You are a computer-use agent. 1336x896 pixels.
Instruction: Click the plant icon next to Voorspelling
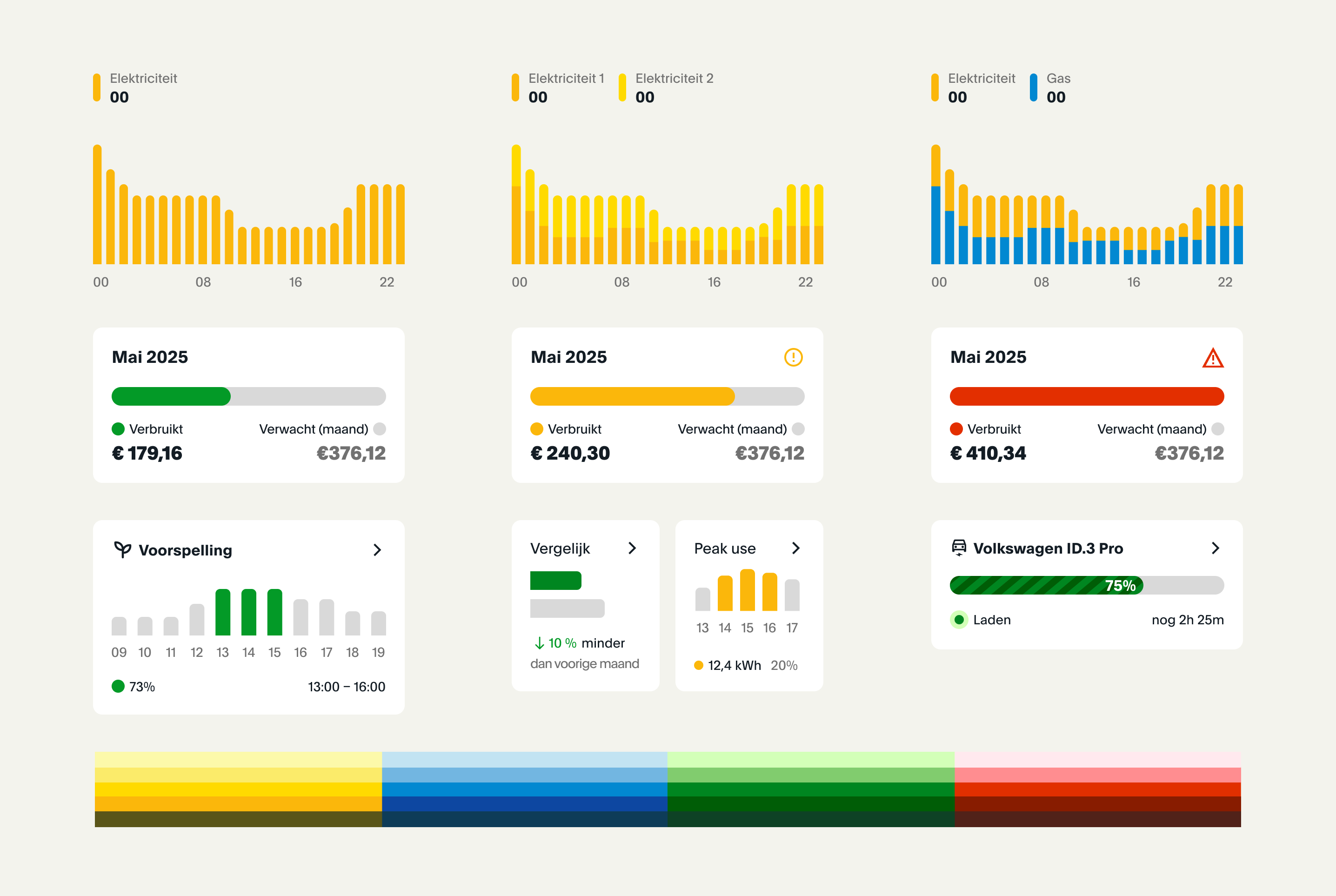coord(122,550)
